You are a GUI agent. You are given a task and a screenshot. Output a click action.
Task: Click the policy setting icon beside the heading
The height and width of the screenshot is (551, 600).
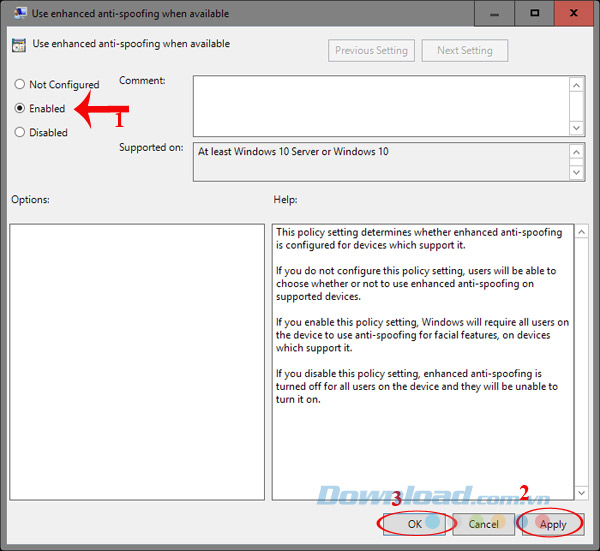(19, 45)
